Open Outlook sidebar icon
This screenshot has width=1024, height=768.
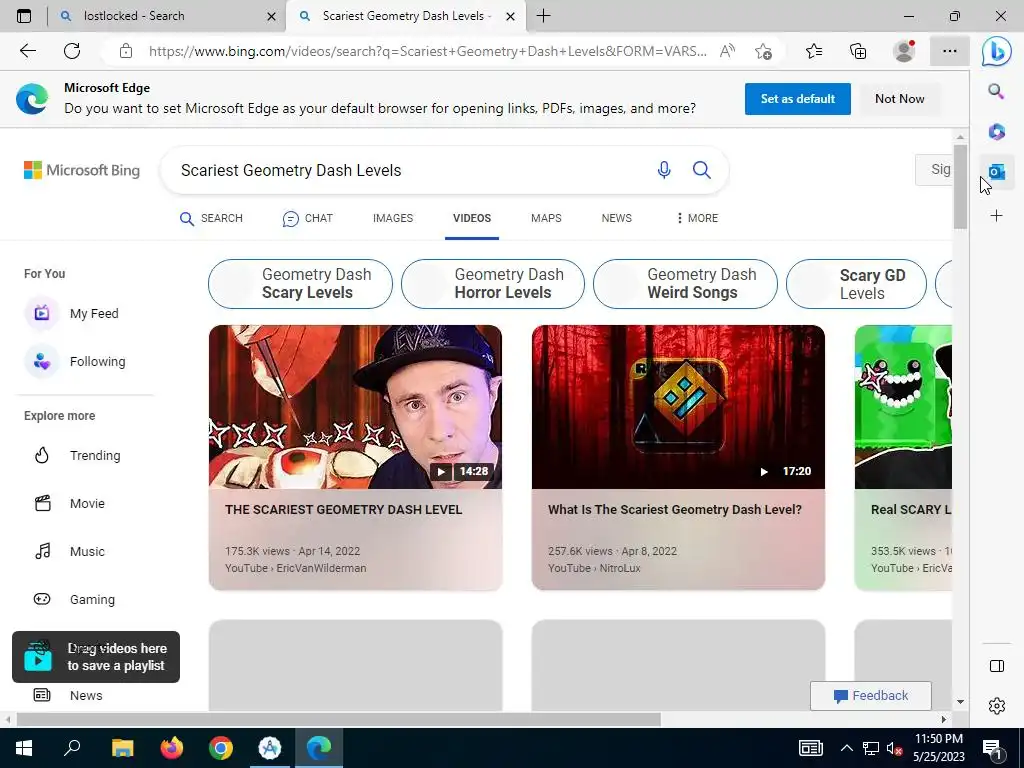(x=997, y=172)
